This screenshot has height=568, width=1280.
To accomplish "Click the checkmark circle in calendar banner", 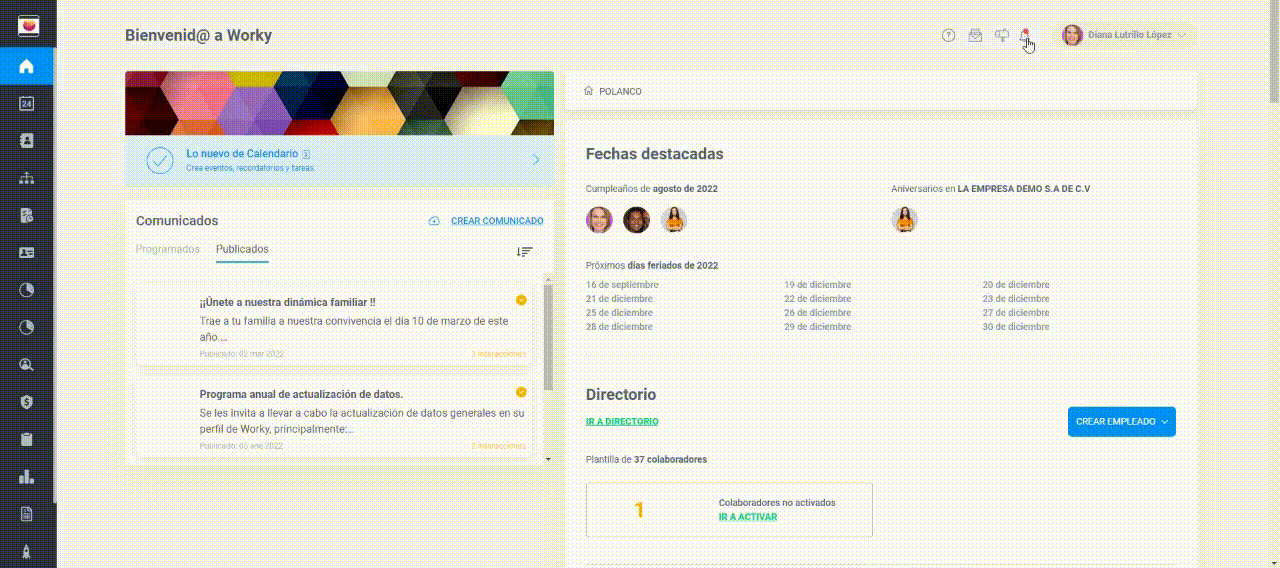I will (x=160, y=161).
